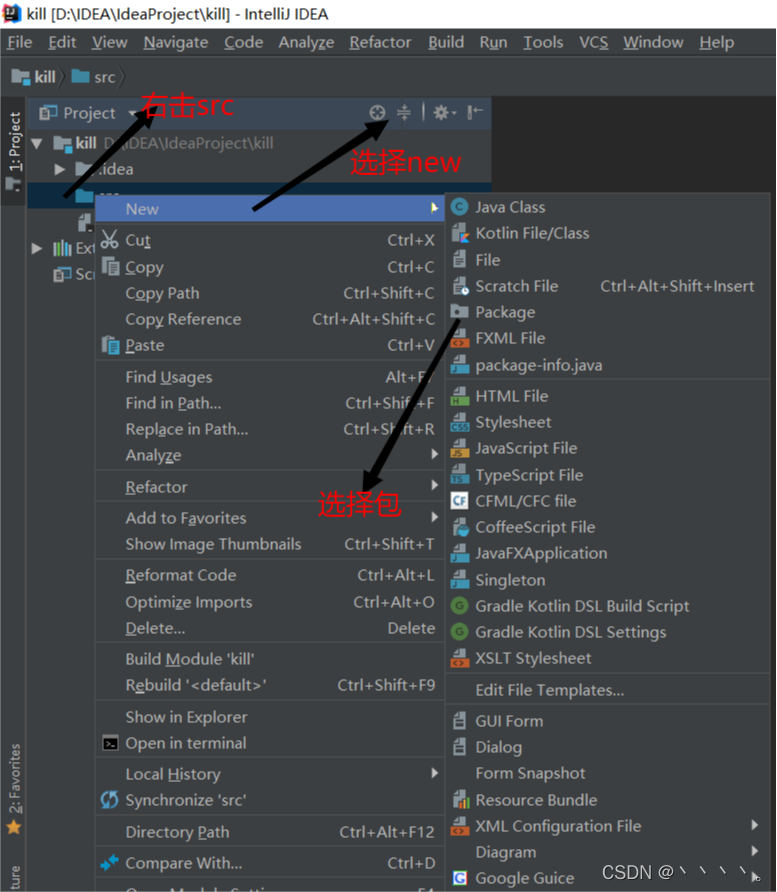Viewport: 777px width, 892px height.
Task: Open the Refactor submenu arrow in context menu
Action: click(435, 485)
